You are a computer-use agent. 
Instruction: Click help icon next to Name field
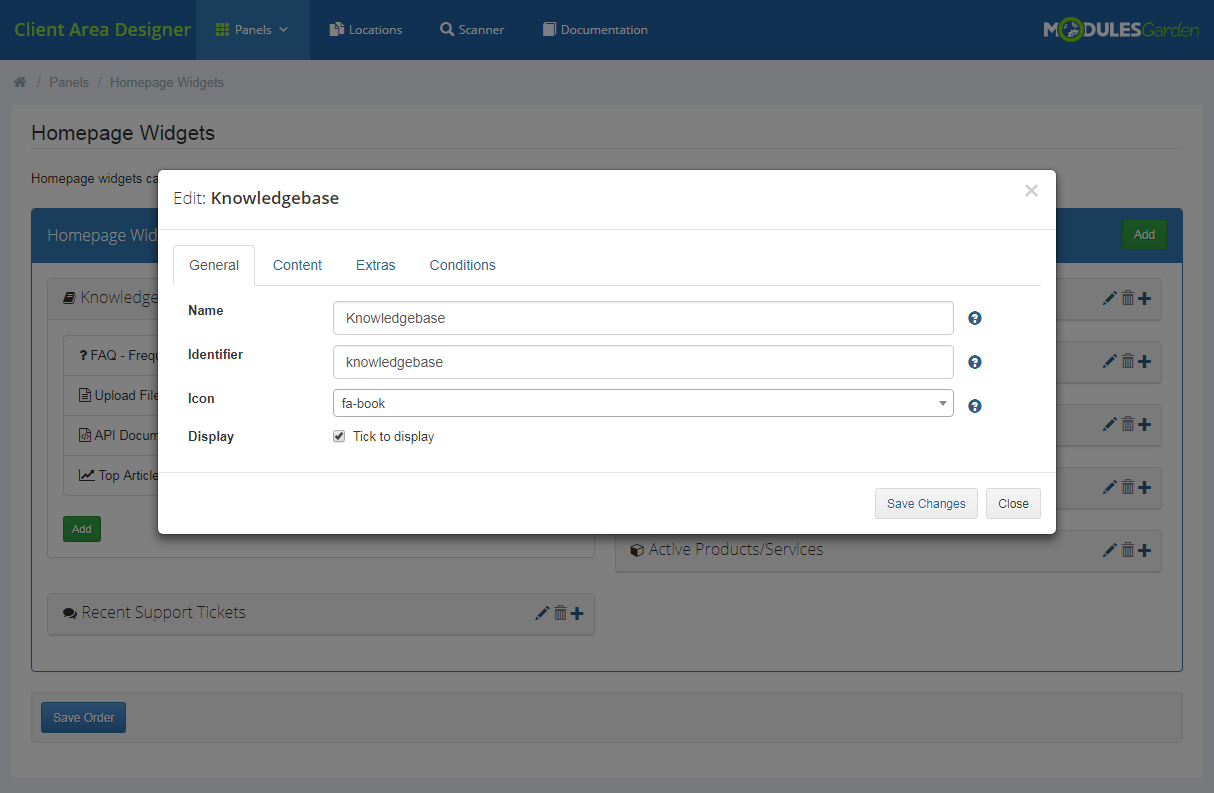pos(975,318)
